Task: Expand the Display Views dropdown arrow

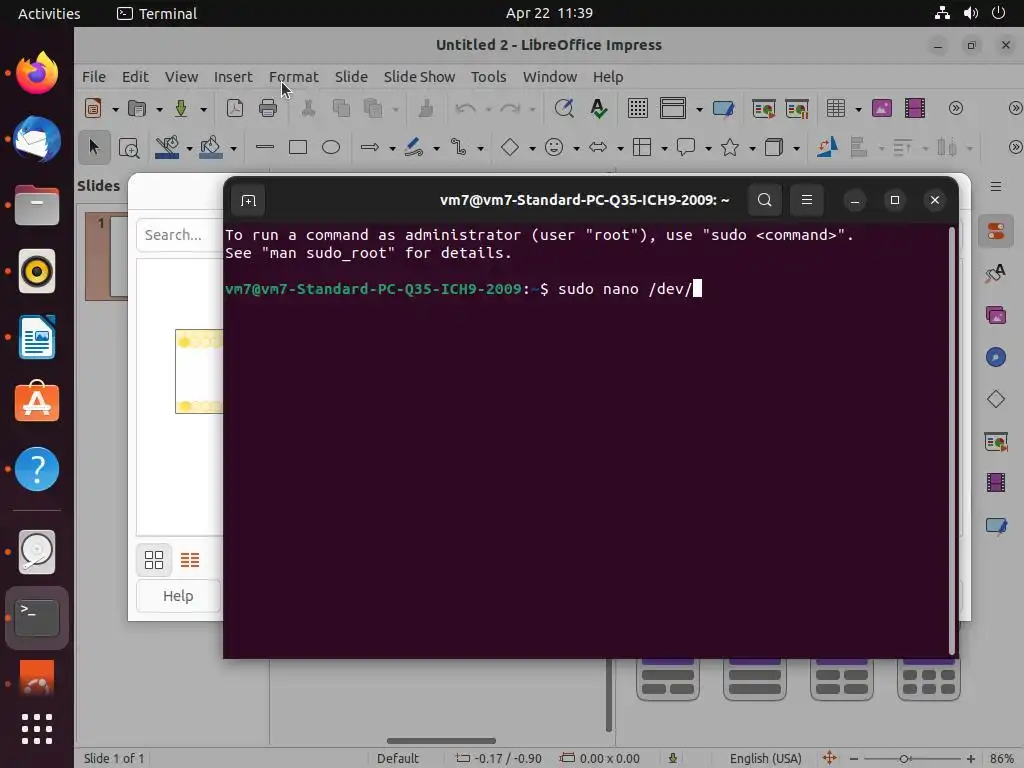Action: (699, 109)
